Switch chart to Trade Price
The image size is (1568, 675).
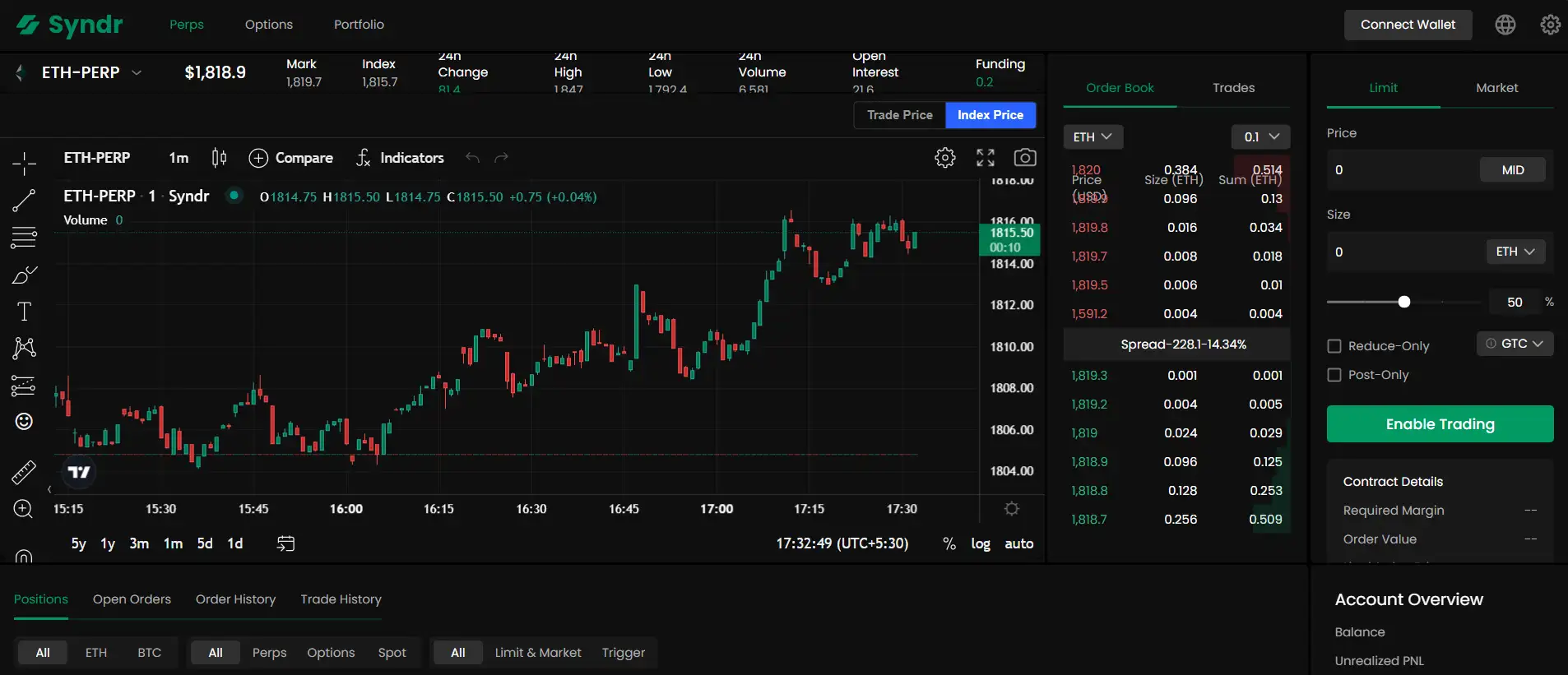point(899,115)
